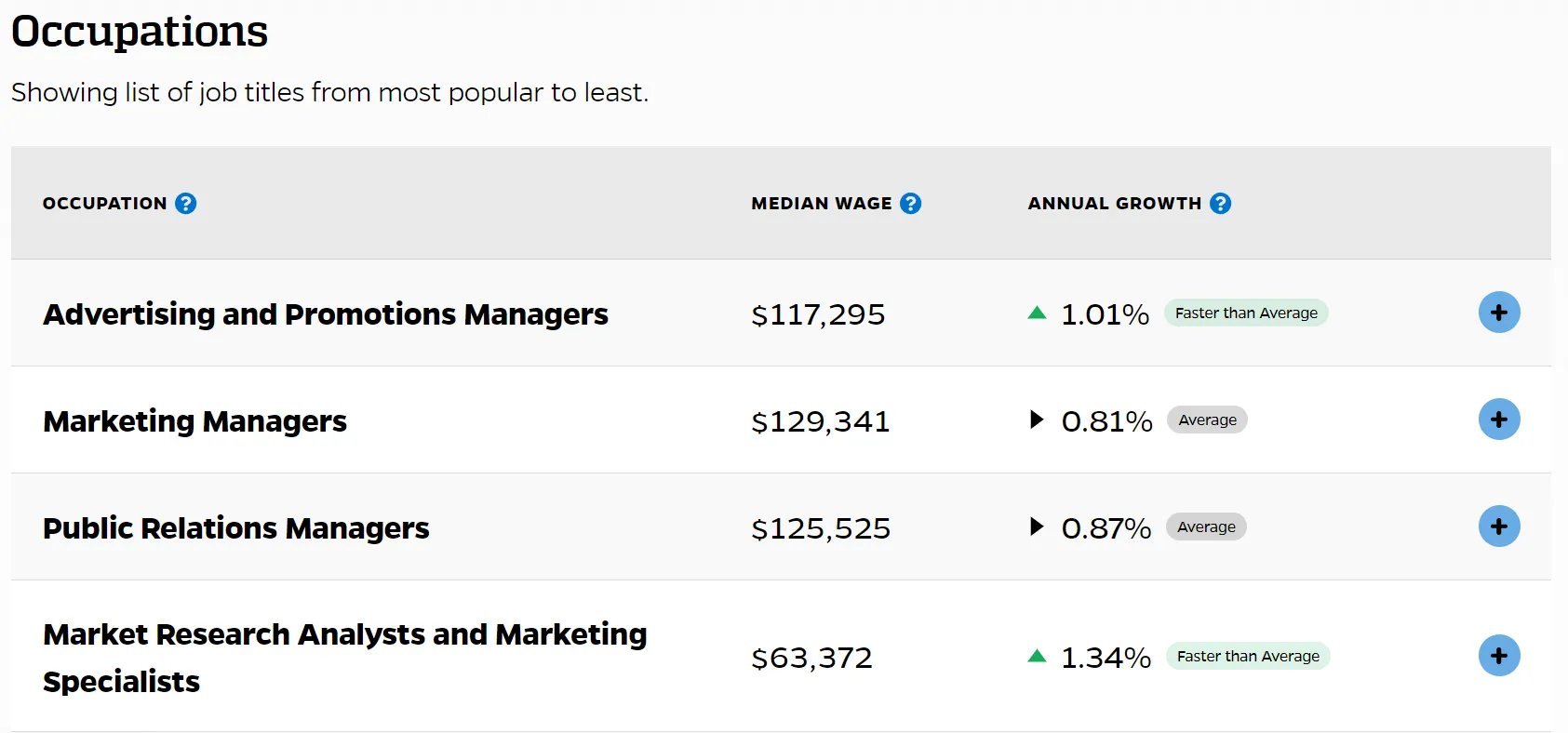Click Faster than Average badge for Advertising
Image resolution: width=1568 pixels, height=733 pixels.
click(x=1246, y=313)
